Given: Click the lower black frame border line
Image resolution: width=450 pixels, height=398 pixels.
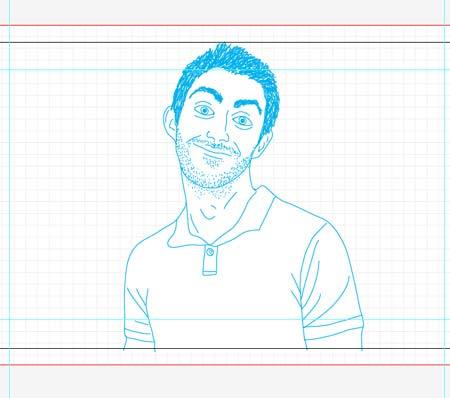Looking at the screenshot, I should click(225, 349).
